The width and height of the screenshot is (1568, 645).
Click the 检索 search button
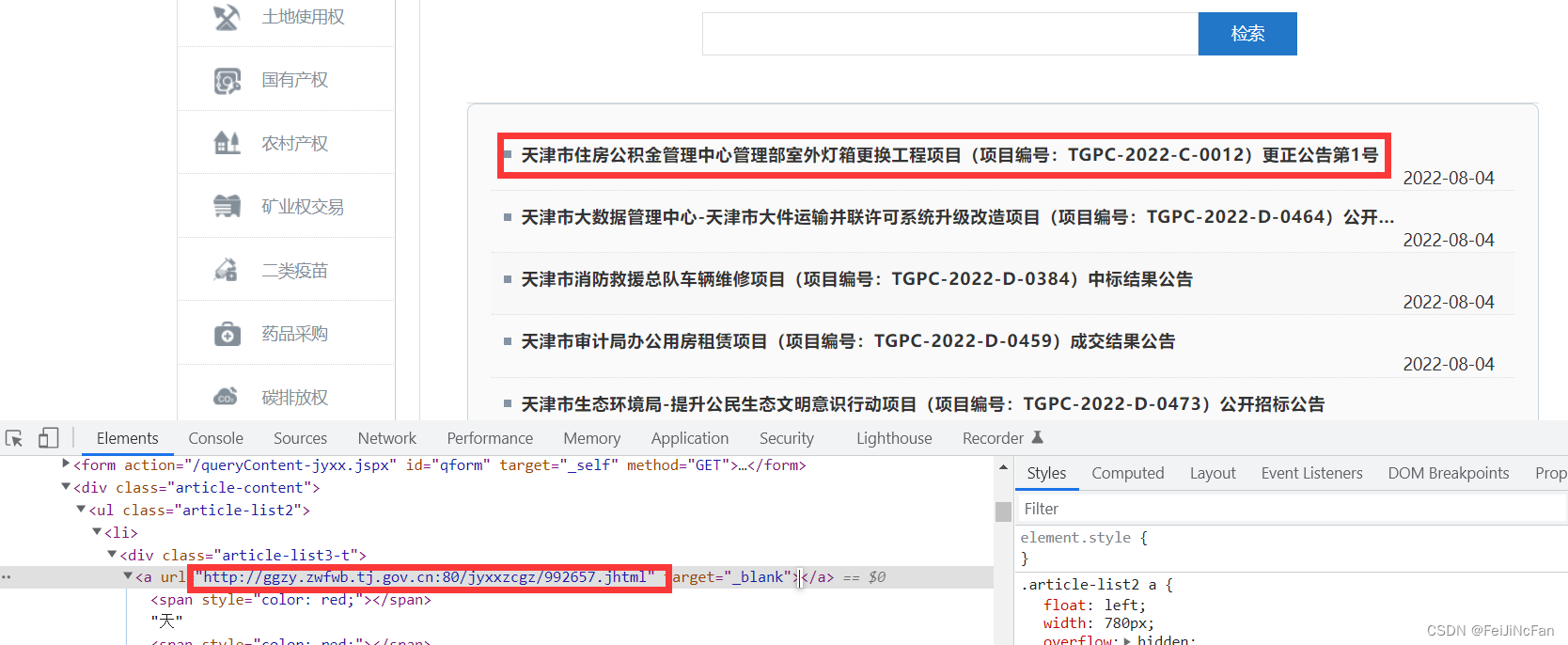(1247, 34)
